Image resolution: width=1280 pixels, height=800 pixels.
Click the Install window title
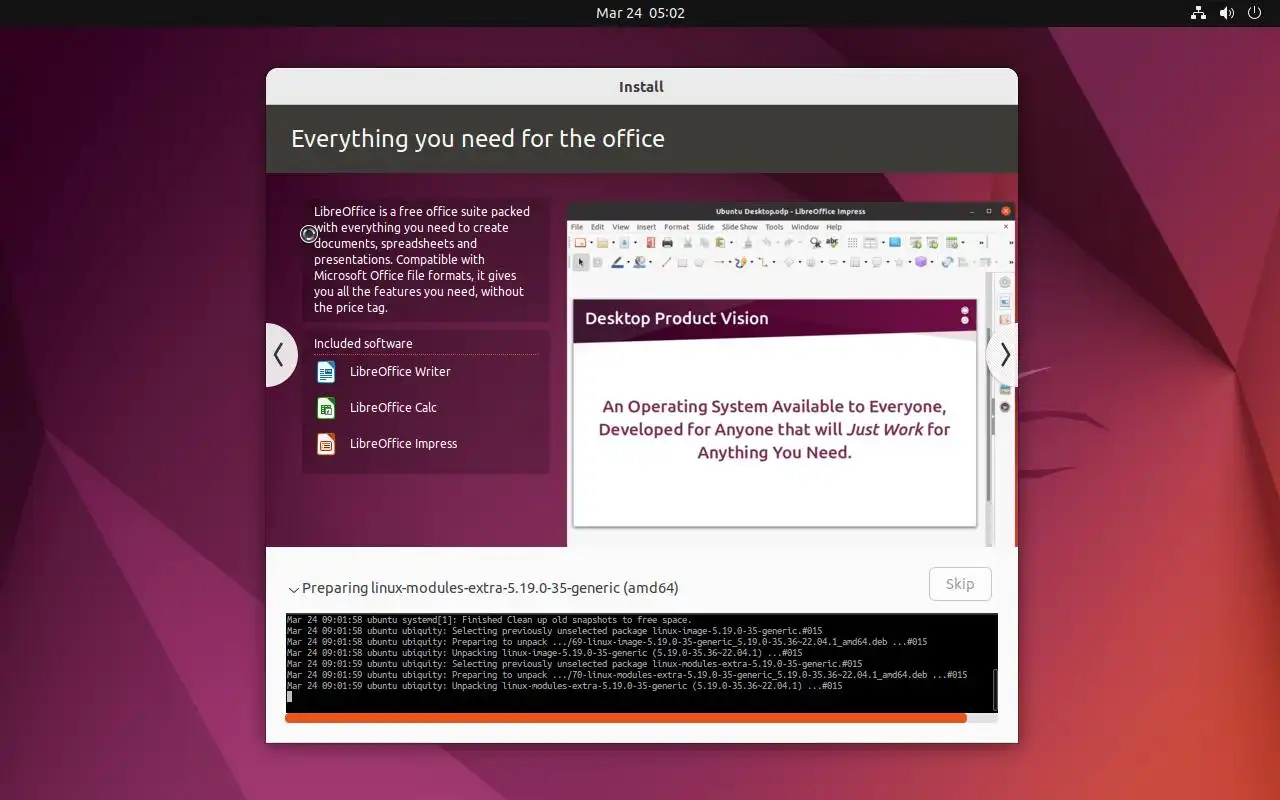[x=641, y=87]
